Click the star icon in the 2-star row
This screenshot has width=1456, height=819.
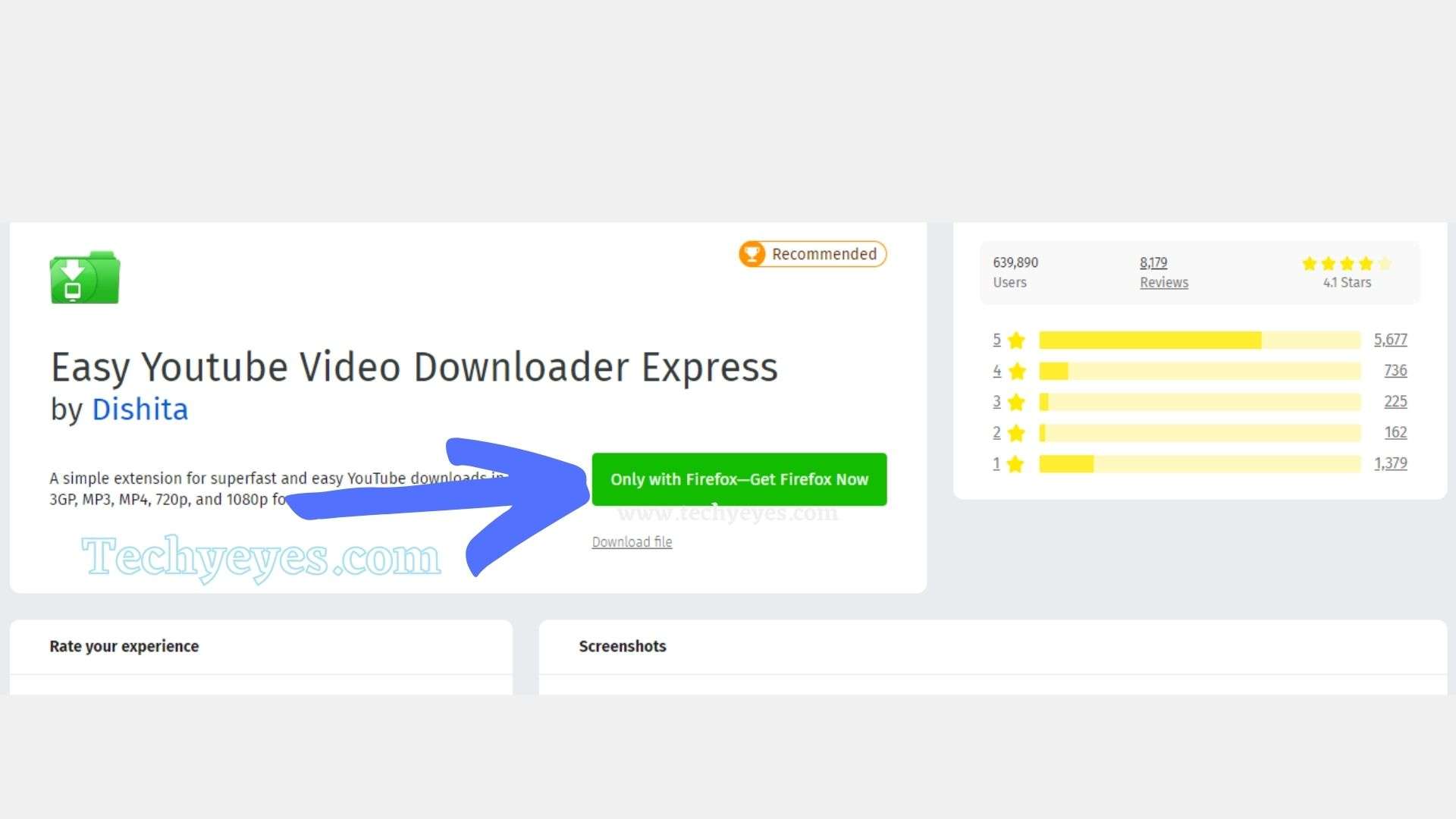click(1016, 433)
